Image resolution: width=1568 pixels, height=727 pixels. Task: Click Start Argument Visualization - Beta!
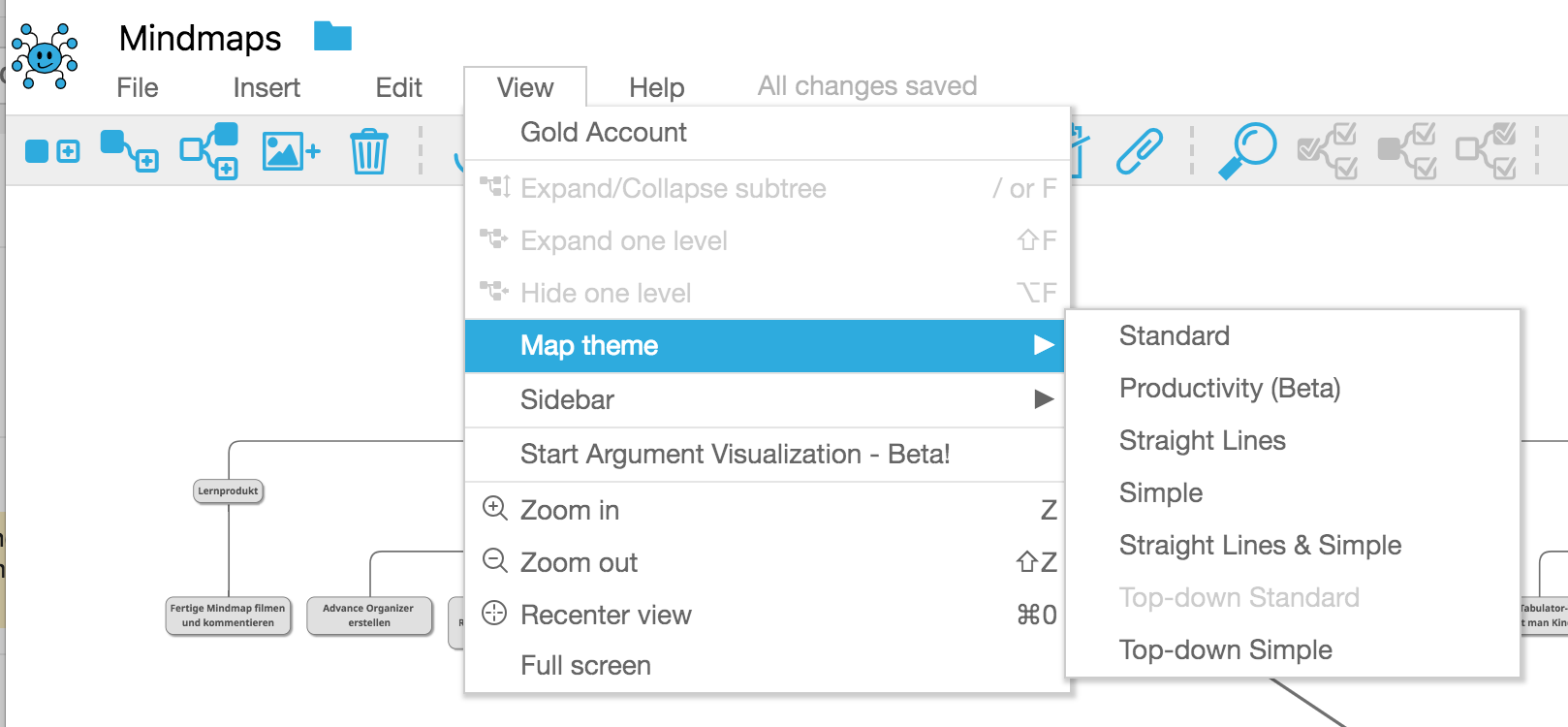pyautogui.click(x=735, y=454)
